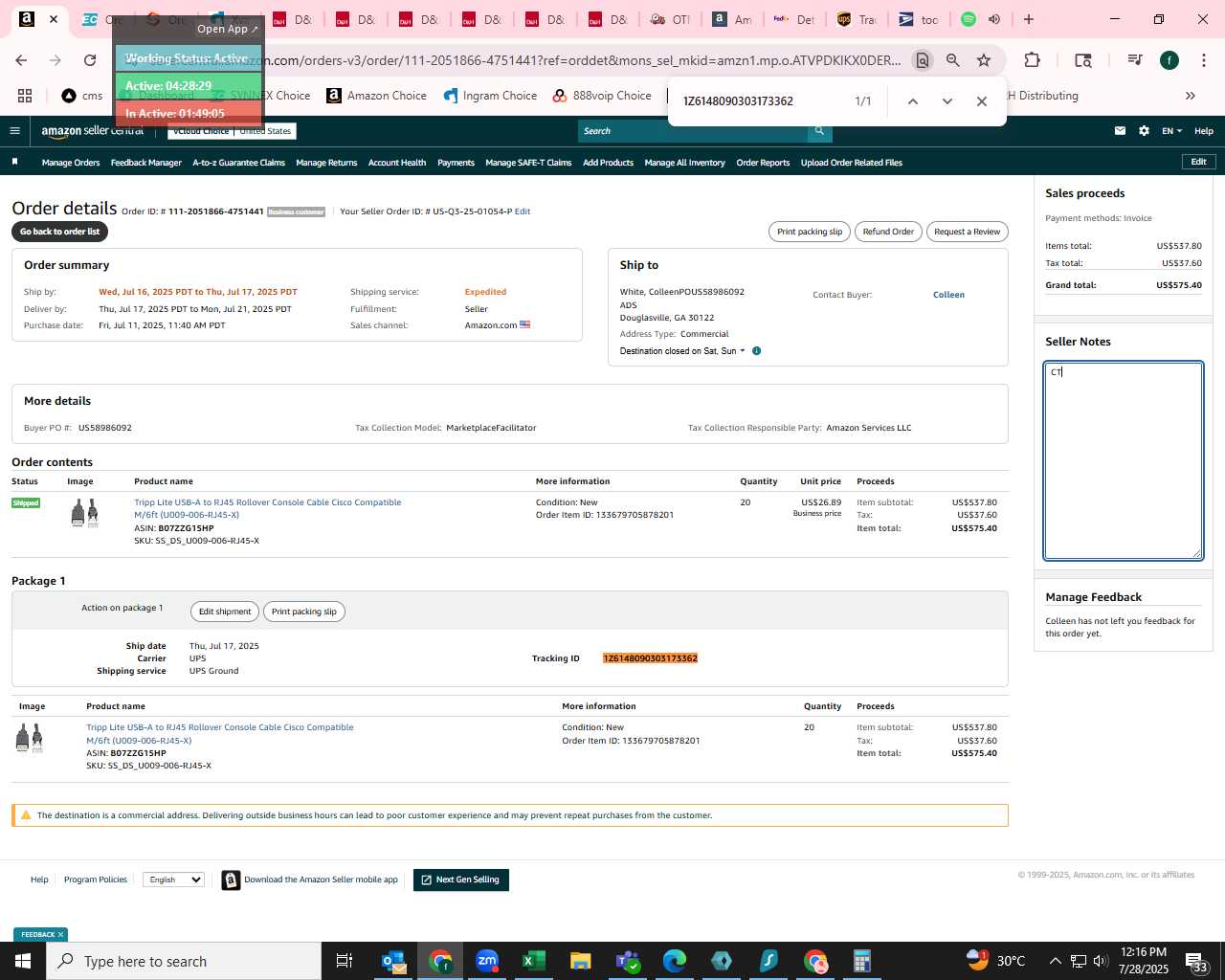
Task: Open Account Health menu item
Action: [397, 163]
